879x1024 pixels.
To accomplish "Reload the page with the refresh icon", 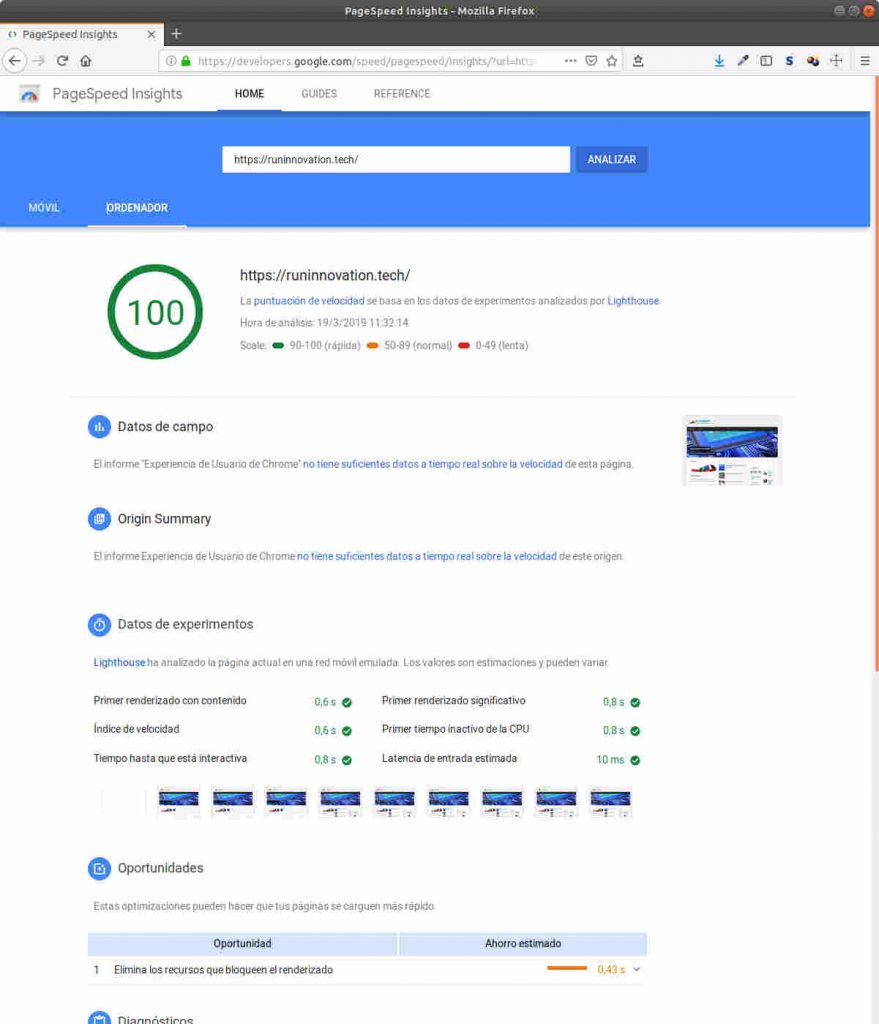I will click(62, 61).
